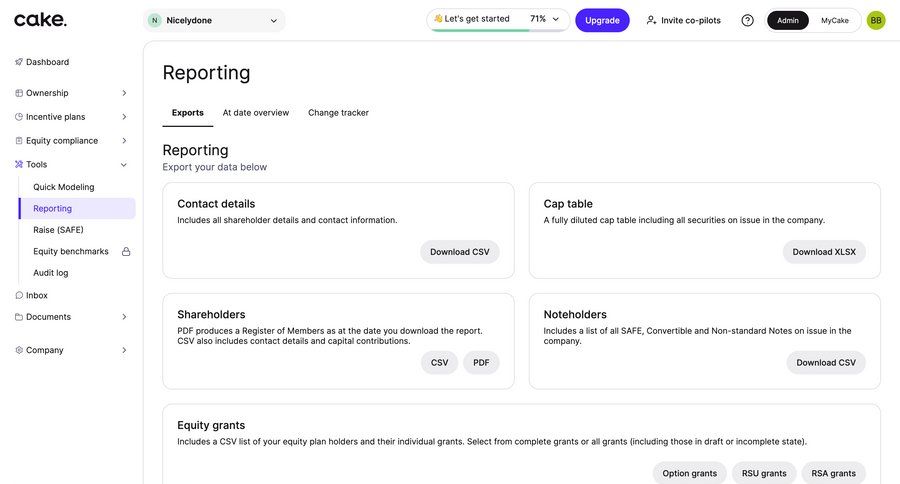The image size is (900, 484).
Task: Click the Dashboard rocket icon
Action: (x=19, y=62)
